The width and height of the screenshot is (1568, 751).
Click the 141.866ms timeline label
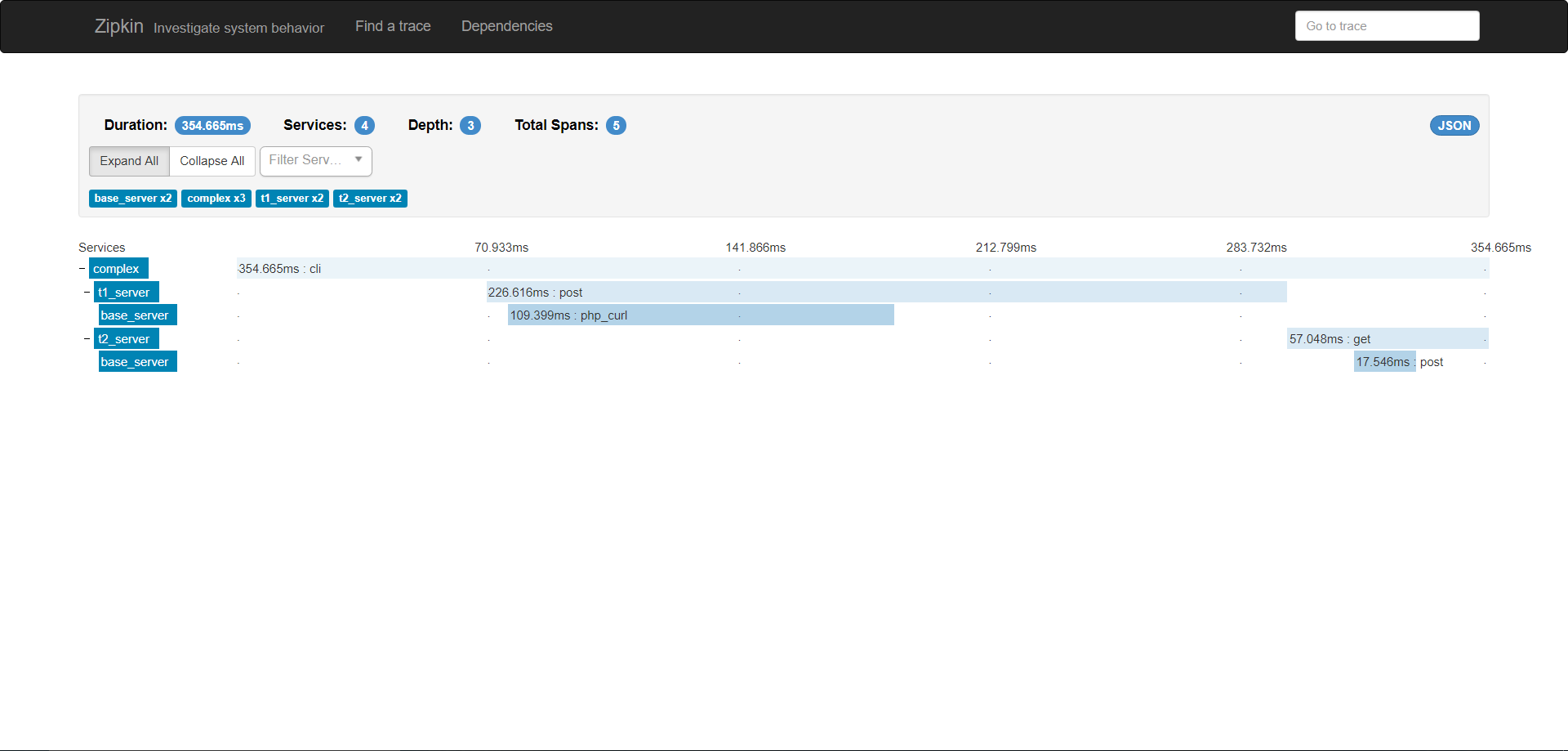click(x=755, y=248)
